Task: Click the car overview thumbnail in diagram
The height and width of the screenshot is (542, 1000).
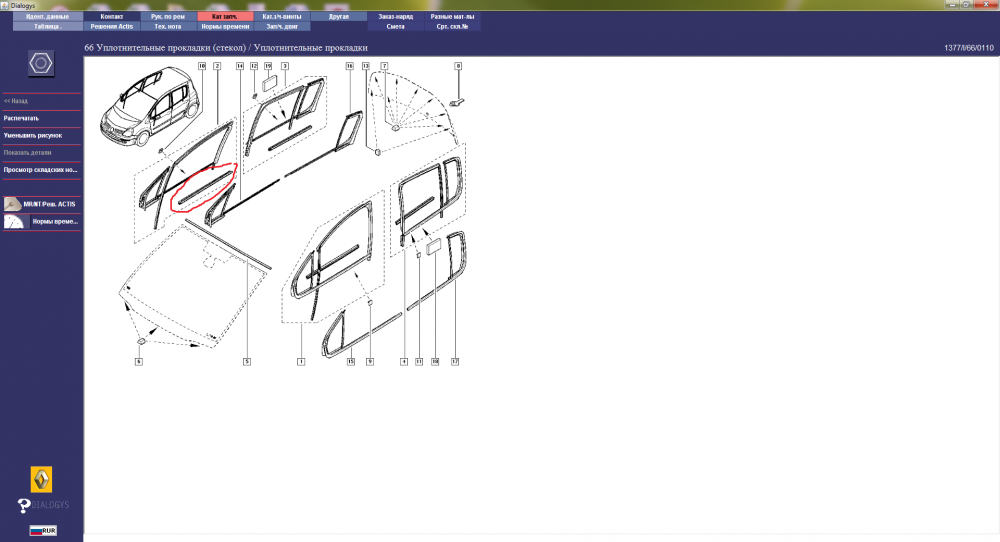Action: click(x=150, y=107)
